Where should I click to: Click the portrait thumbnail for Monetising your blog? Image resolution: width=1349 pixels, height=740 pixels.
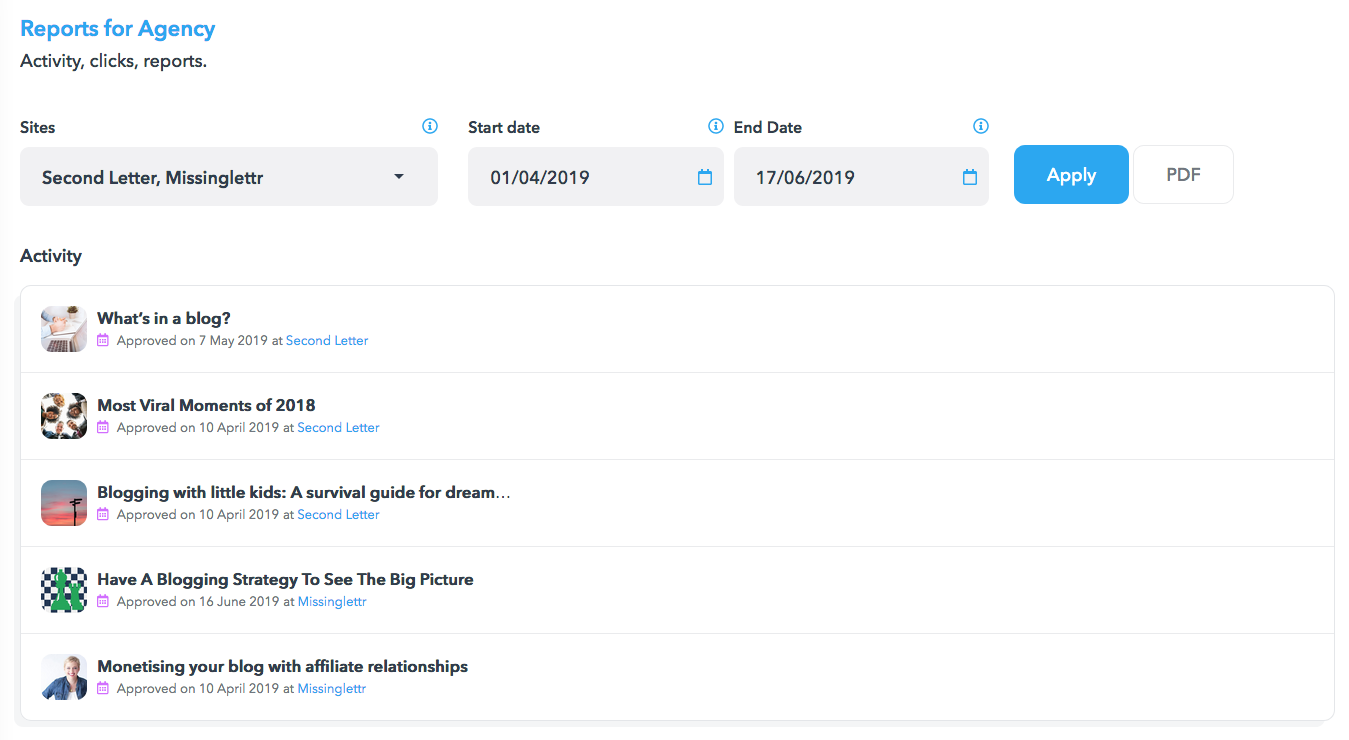click(64, 677)
